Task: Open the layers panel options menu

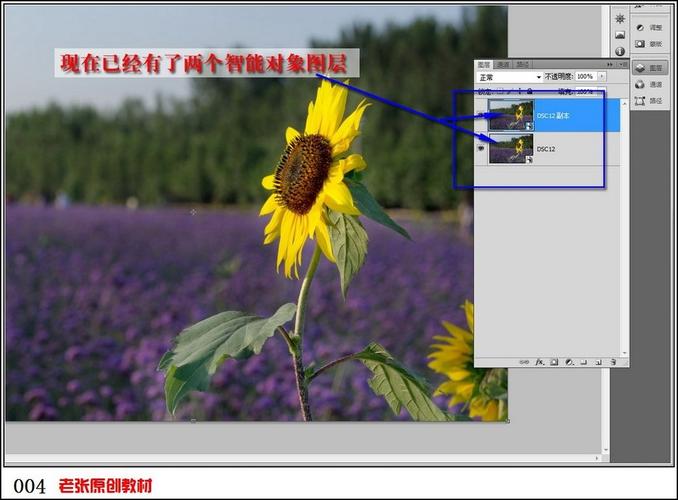Action: click(623, 64)
